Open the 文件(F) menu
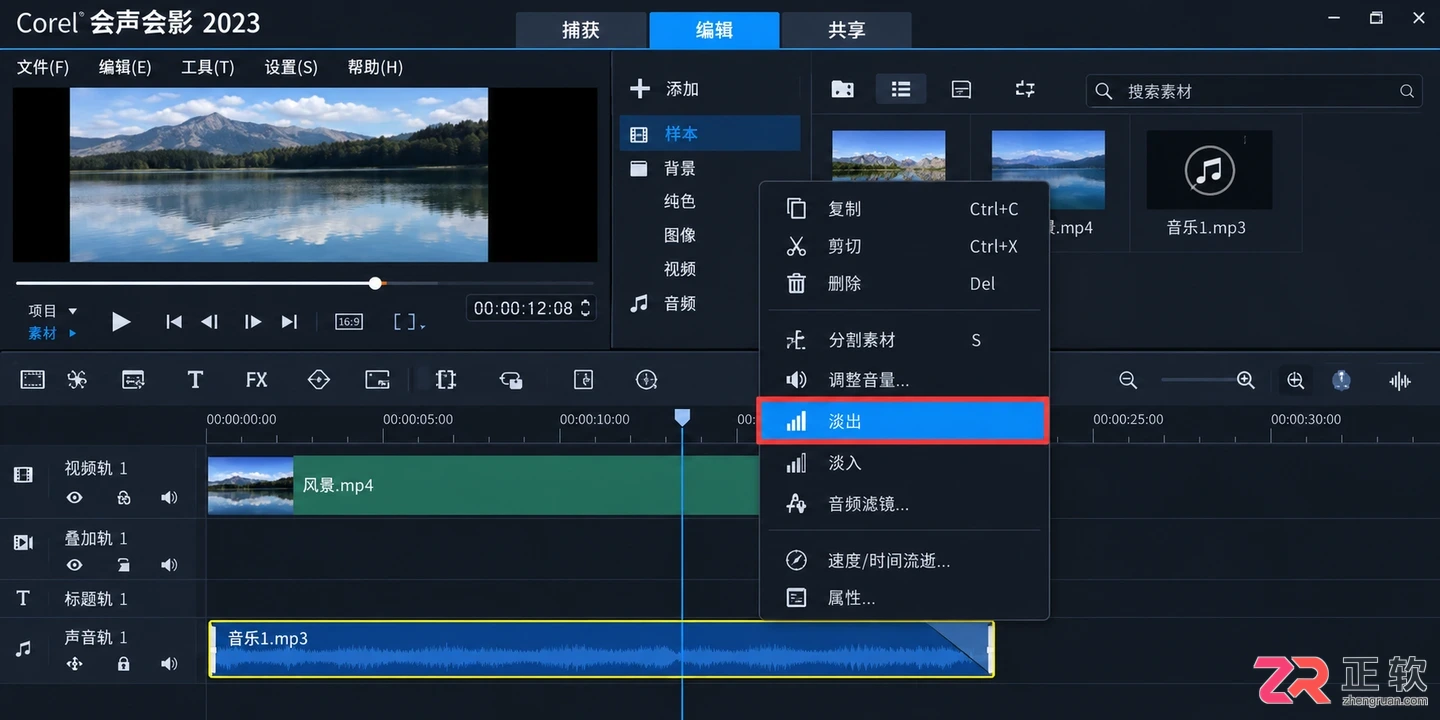Image resolution: width=1440 pixels, height=720 pixels. click(x=43, y=67)
